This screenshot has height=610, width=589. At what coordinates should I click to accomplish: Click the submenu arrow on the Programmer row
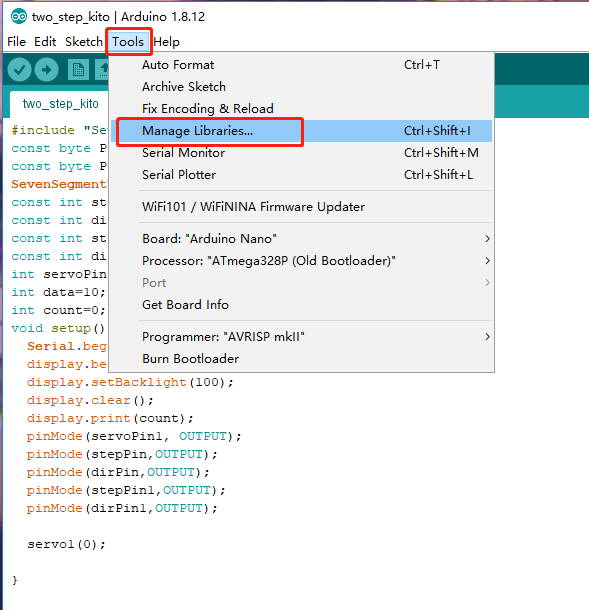coord(487,337)
